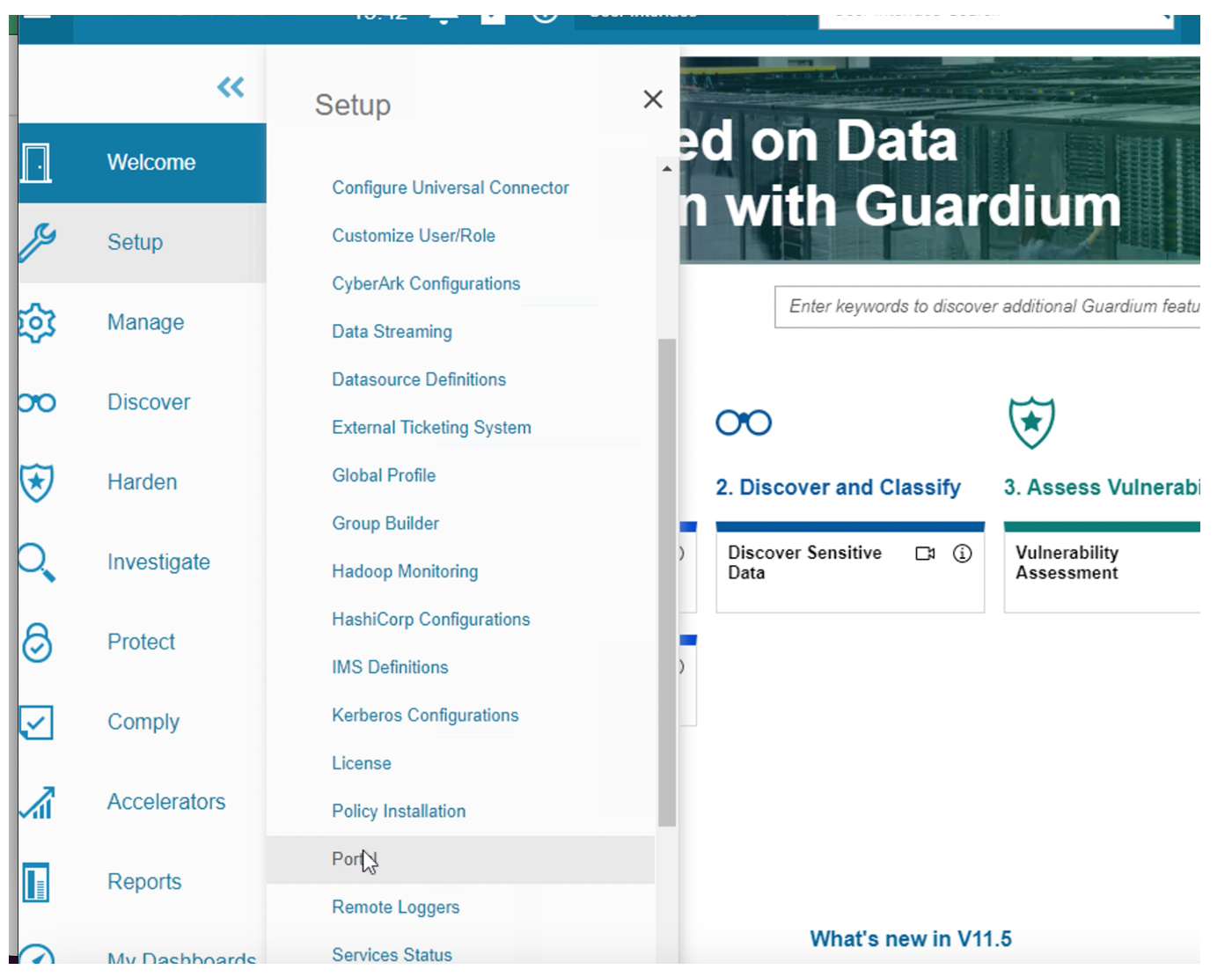
Task: Open Datasource Definitions
Action: tap(419, 380)
